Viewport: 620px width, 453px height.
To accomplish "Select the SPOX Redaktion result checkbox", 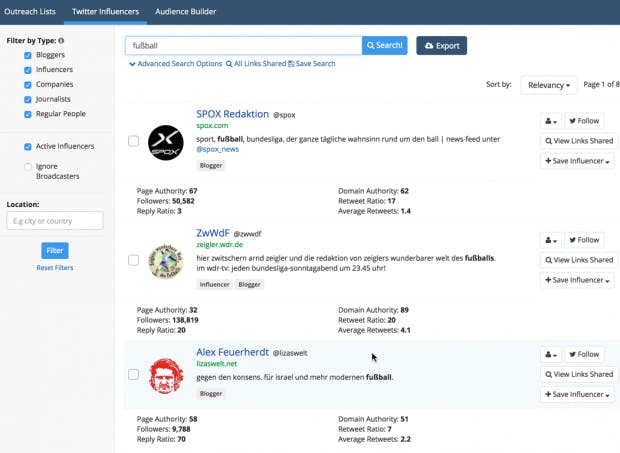I will point(134,141).
